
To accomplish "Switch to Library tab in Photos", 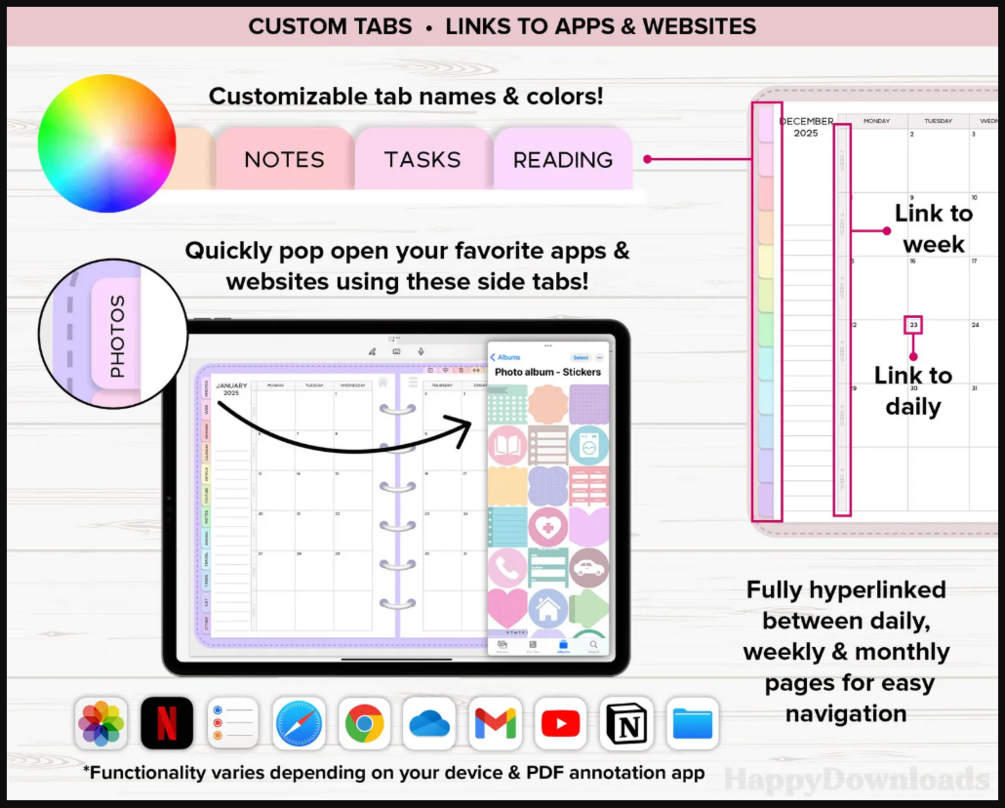I will pyautogui.click(x=502, y=647).
